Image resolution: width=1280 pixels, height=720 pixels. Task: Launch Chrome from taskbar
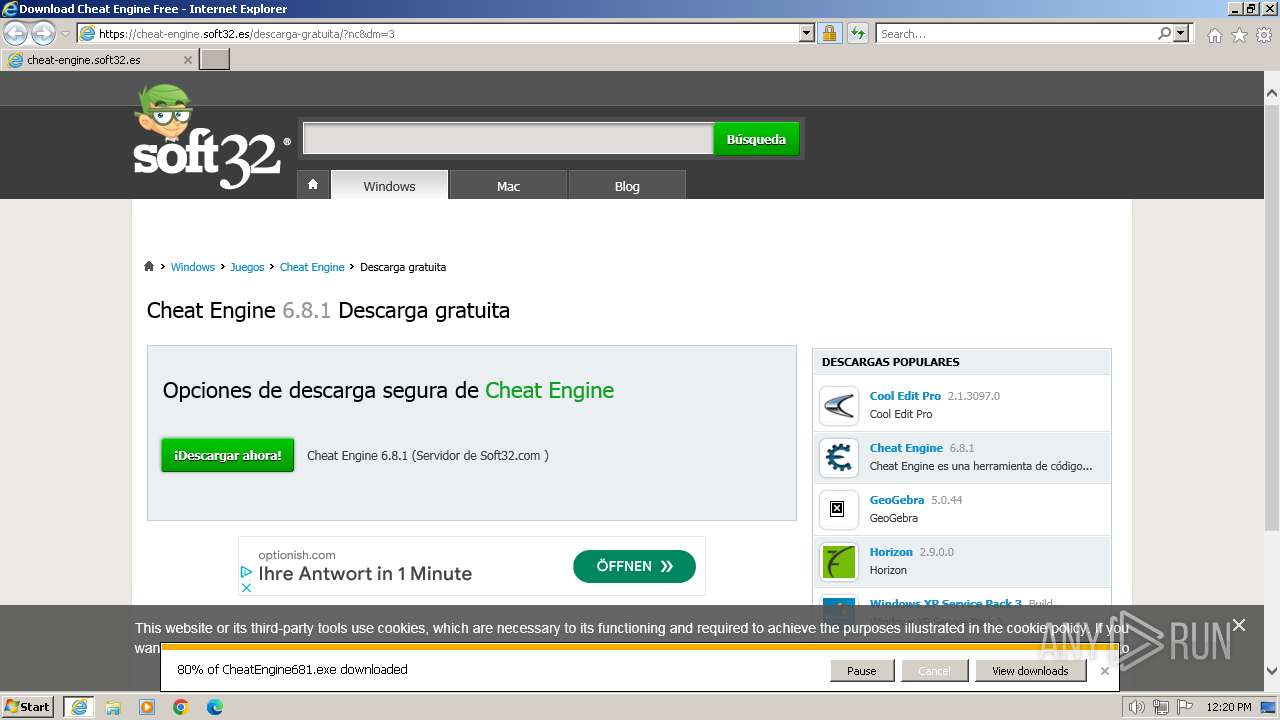click(x=181, y=707)
